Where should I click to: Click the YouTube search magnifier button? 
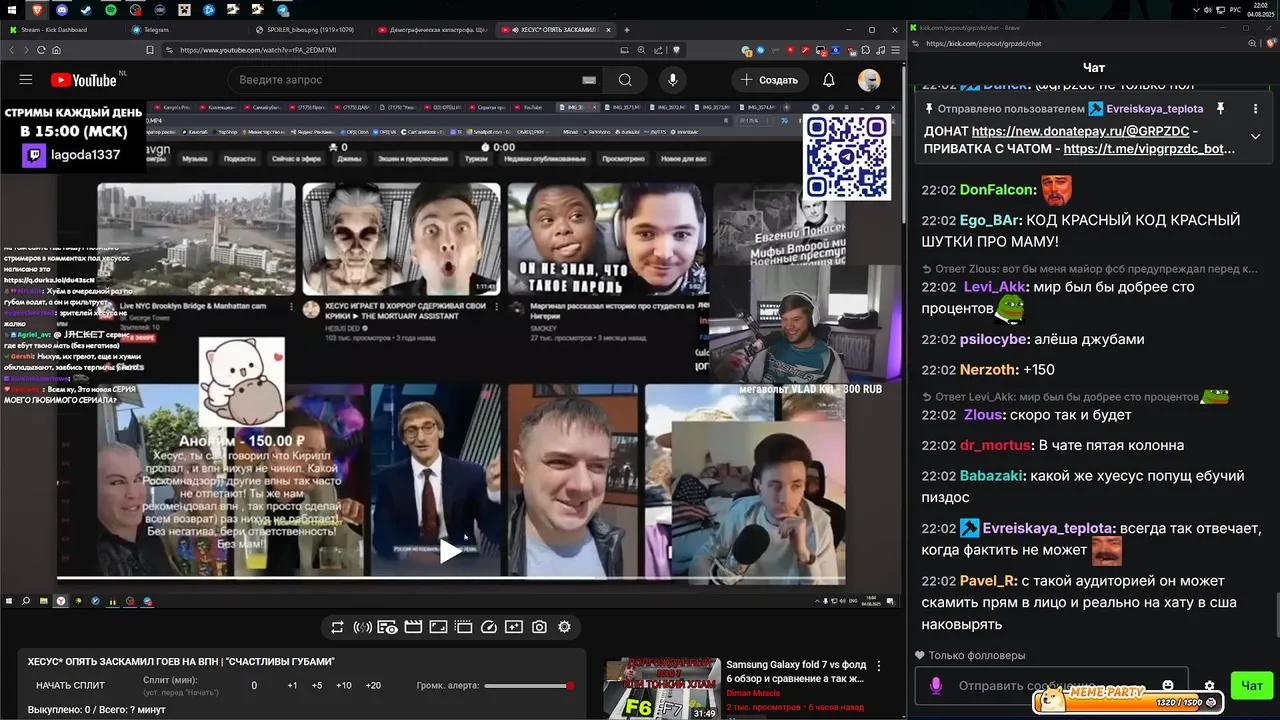coord(625,80)
